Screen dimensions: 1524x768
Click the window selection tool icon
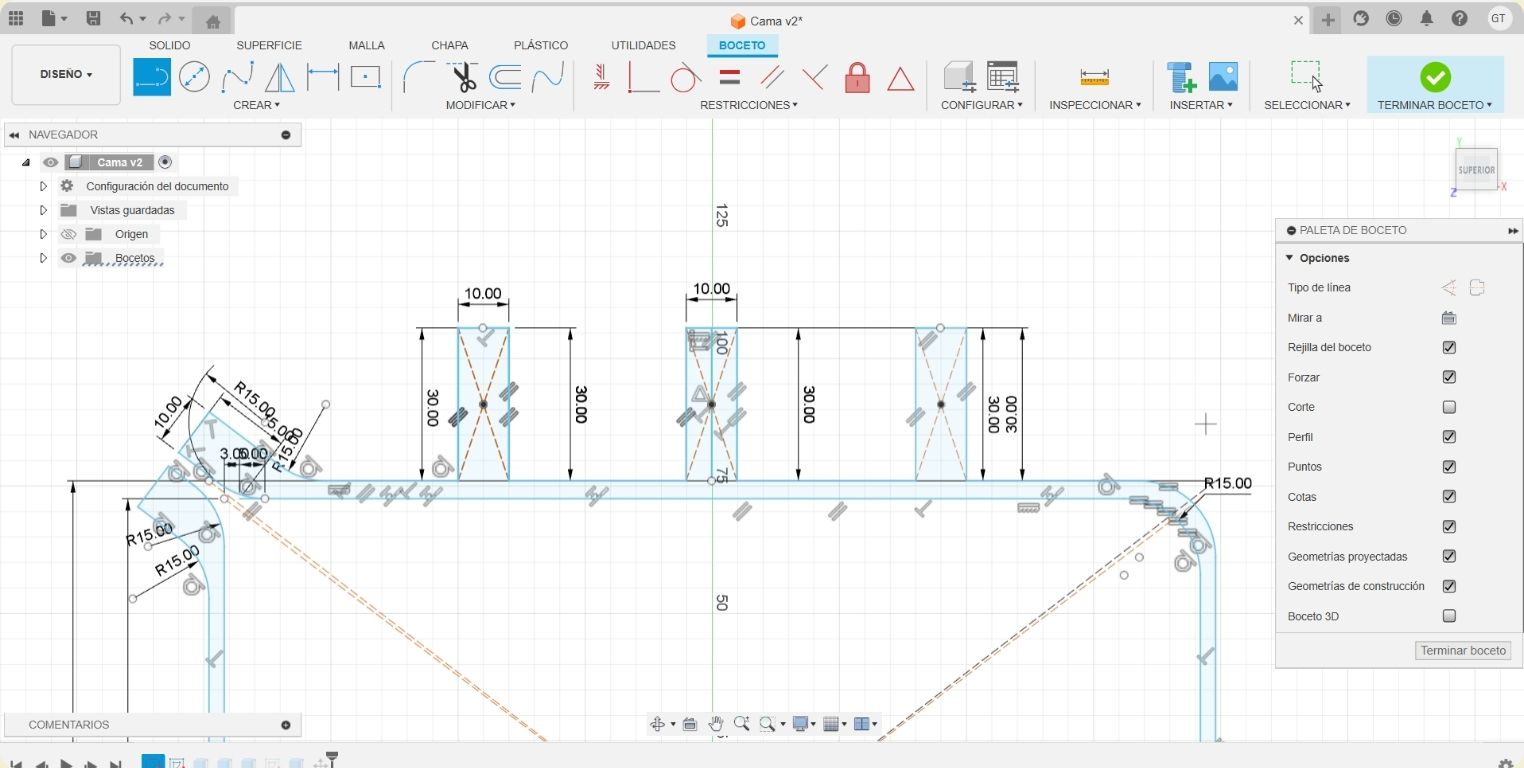point(1306,76)
